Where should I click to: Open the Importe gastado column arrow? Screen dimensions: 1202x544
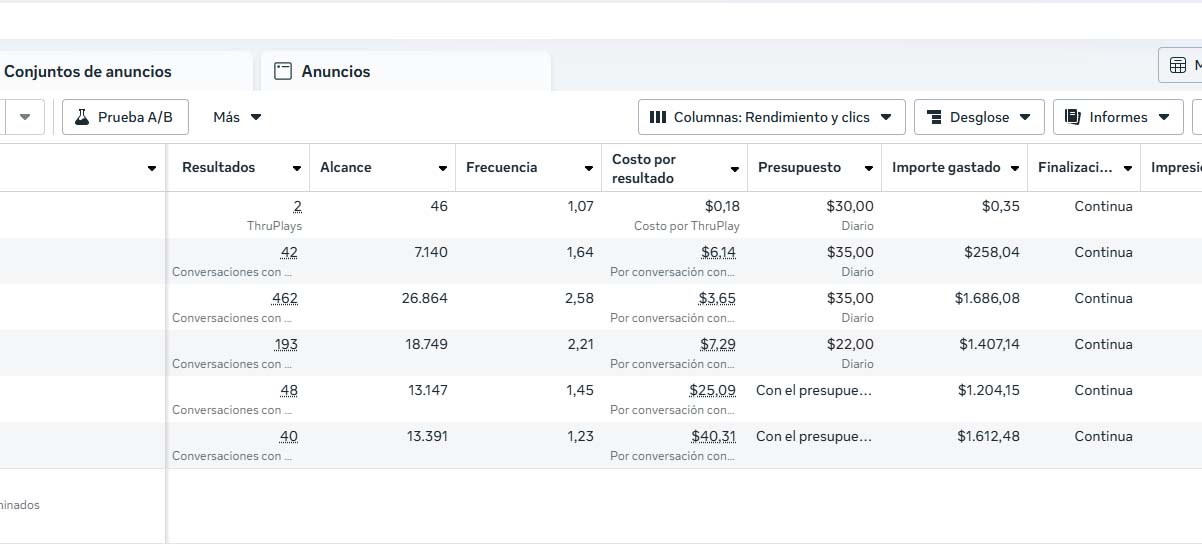[x=1015, y=168]
